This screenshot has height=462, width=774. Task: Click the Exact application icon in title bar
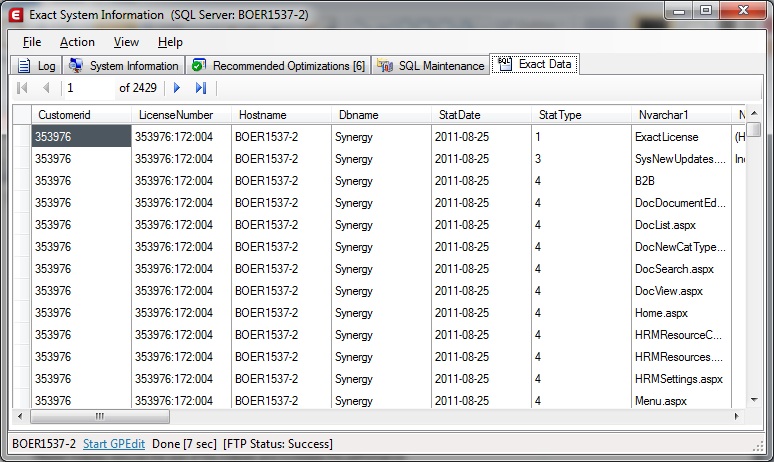tap(16, 15)
